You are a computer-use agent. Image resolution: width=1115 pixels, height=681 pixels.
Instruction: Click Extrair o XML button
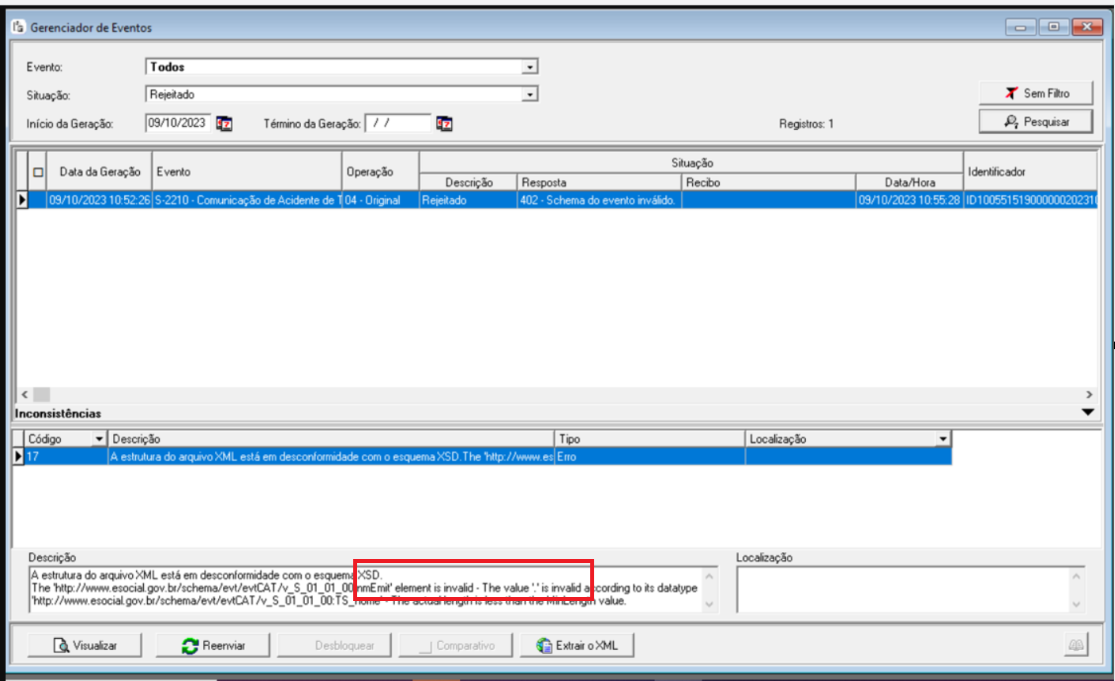pyautogui.click(x=578, y=646)
